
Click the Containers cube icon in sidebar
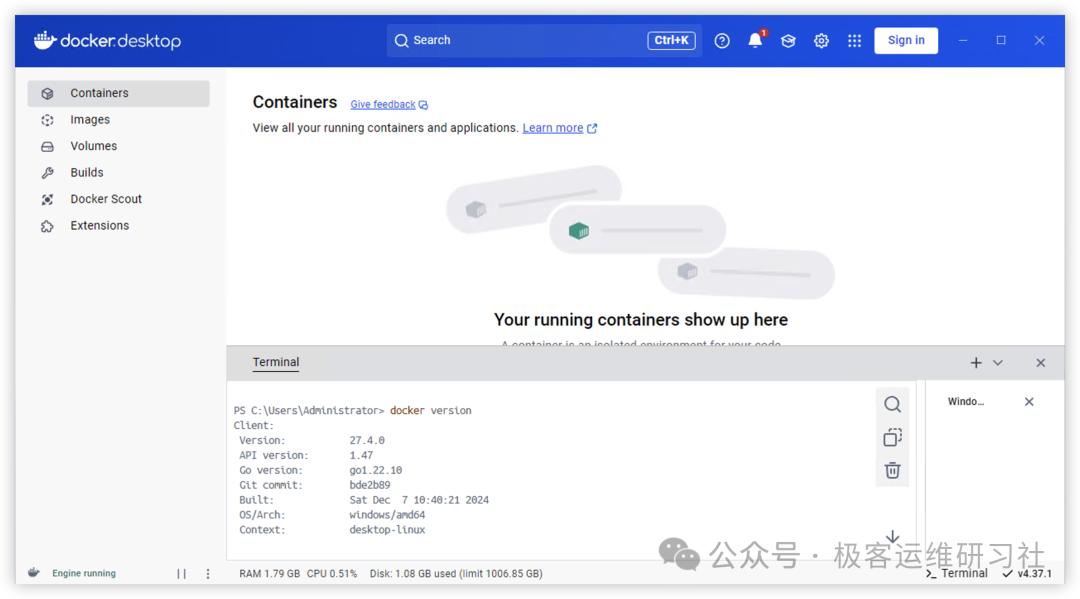48,94
